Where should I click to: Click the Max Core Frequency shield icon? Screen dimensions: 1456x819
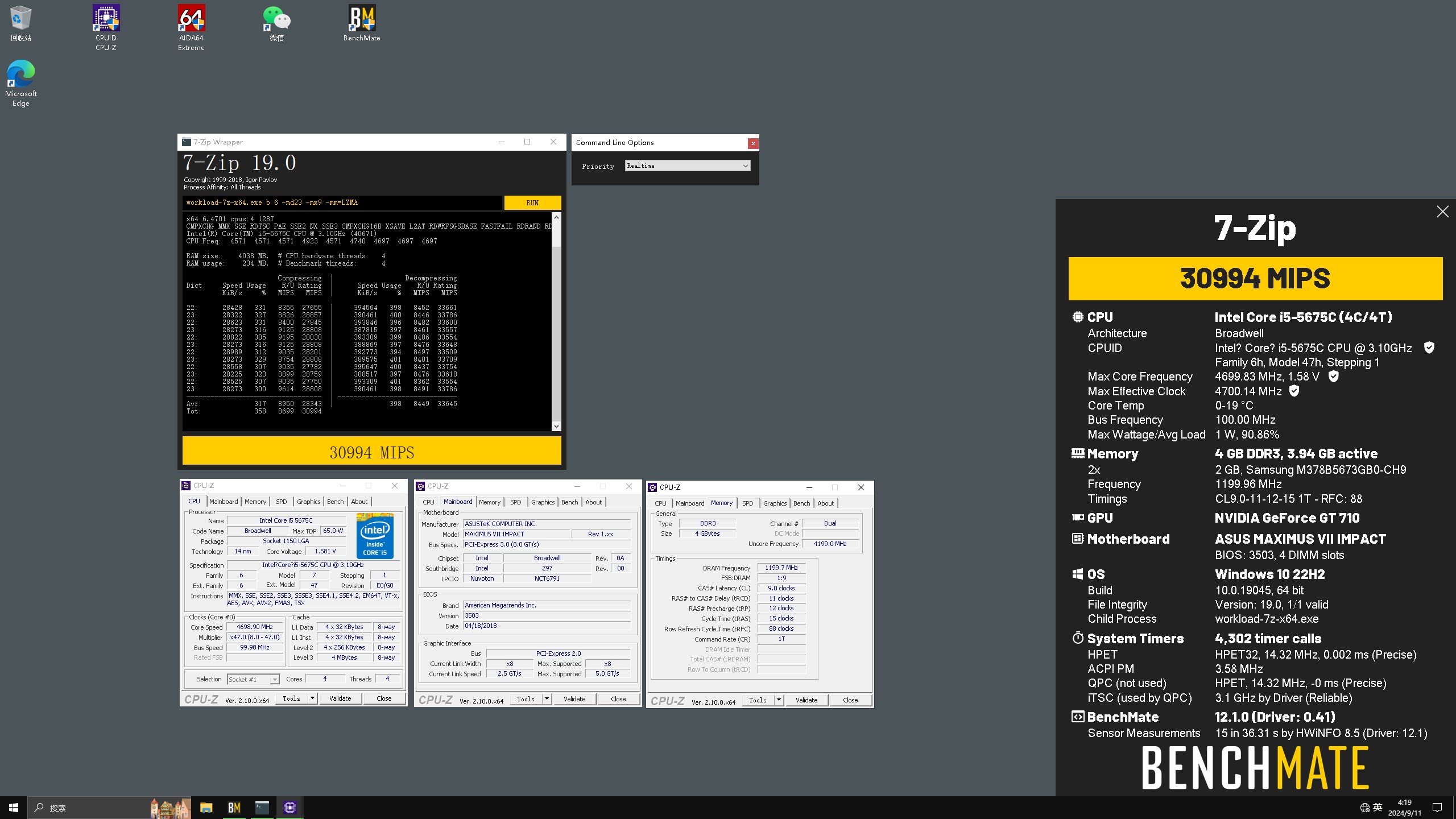(x=1333, y=376)
